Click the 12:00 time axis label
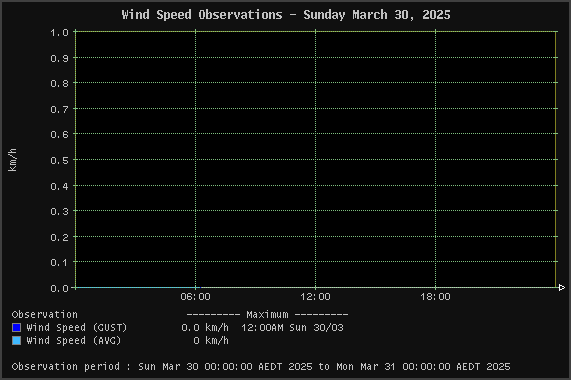Image resolution: width=571 pixels, height=380 pixels. [315, 297]
